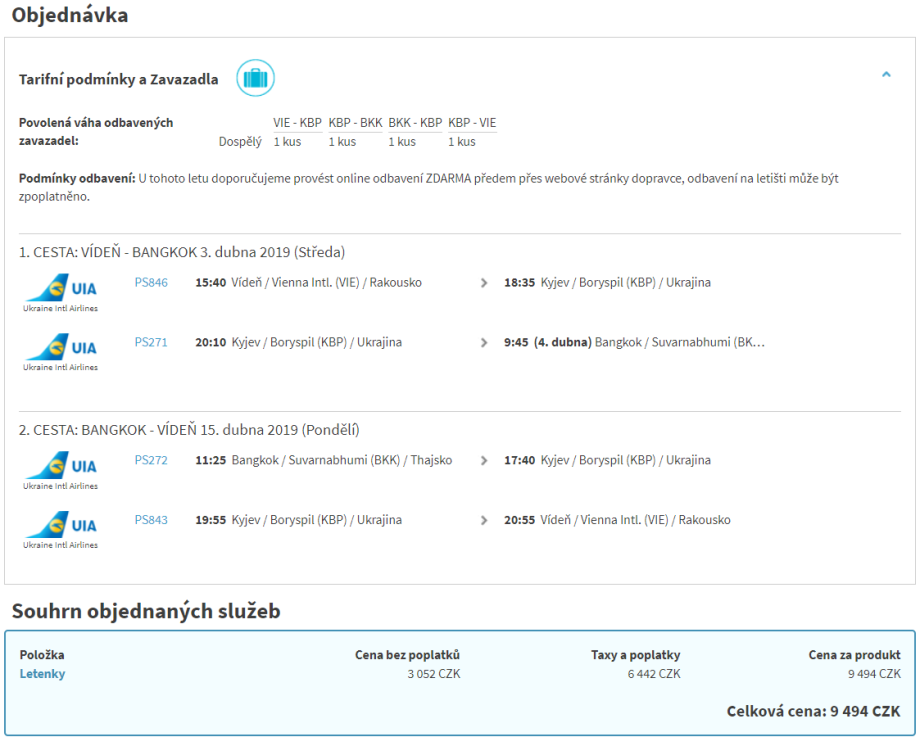Open flight number PS843 details
This screenshot has width=920, height=746.
tap(151, 521)
